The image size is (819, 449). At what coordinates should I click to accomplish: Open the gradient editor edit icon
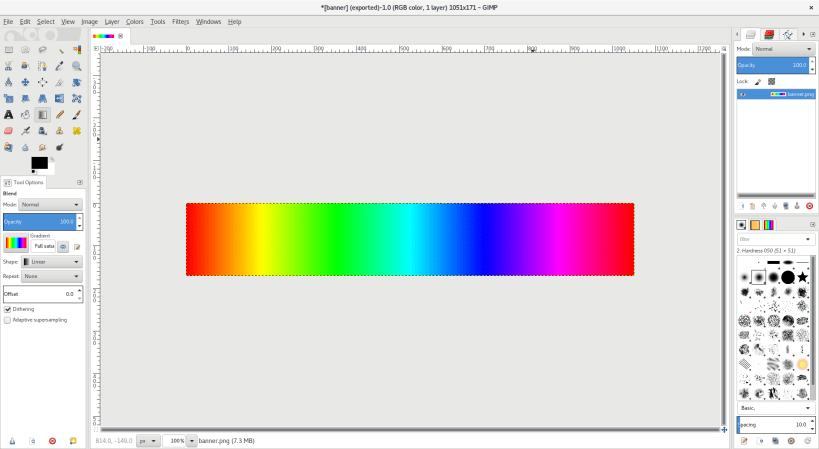tap(77, 247)
